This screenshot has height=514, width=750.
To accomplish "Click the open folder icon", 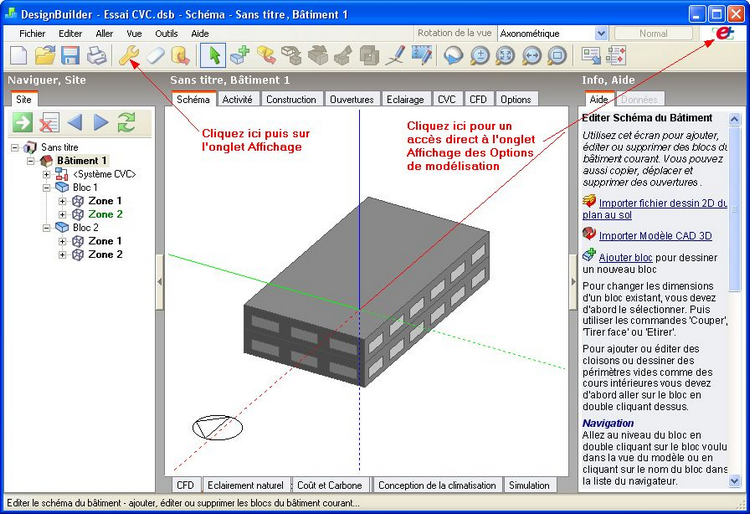I will (45, 56).
